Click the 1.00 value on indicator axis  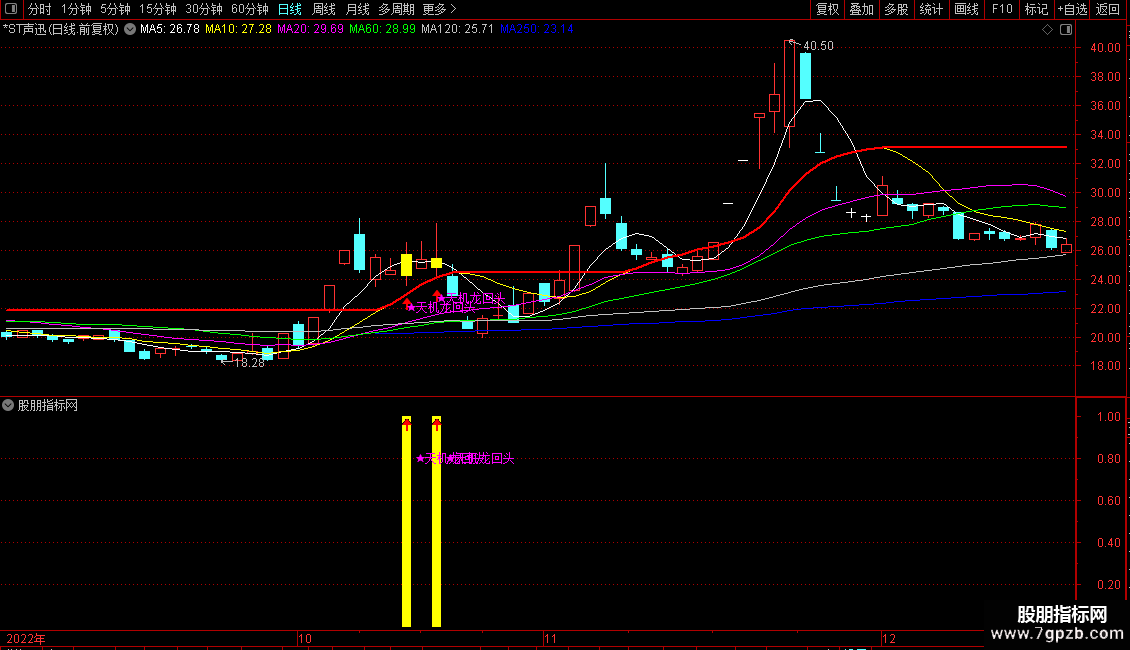[x=1108, y=417]
